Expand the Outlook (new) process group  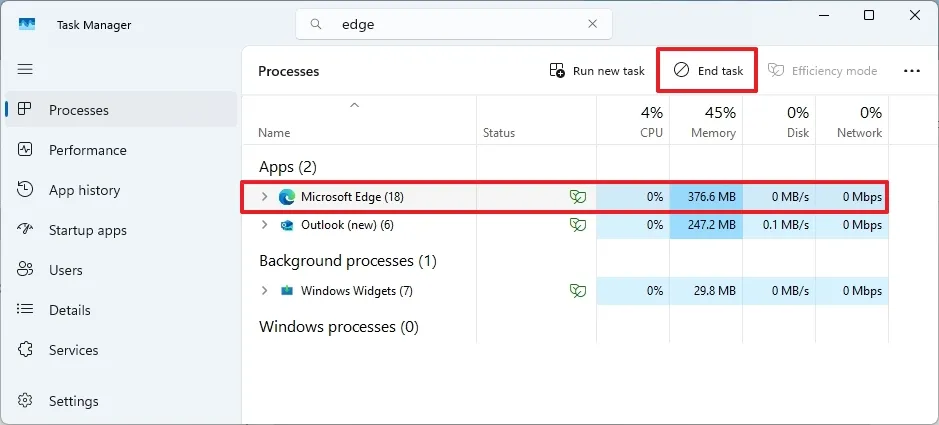[x=264, y=225]
